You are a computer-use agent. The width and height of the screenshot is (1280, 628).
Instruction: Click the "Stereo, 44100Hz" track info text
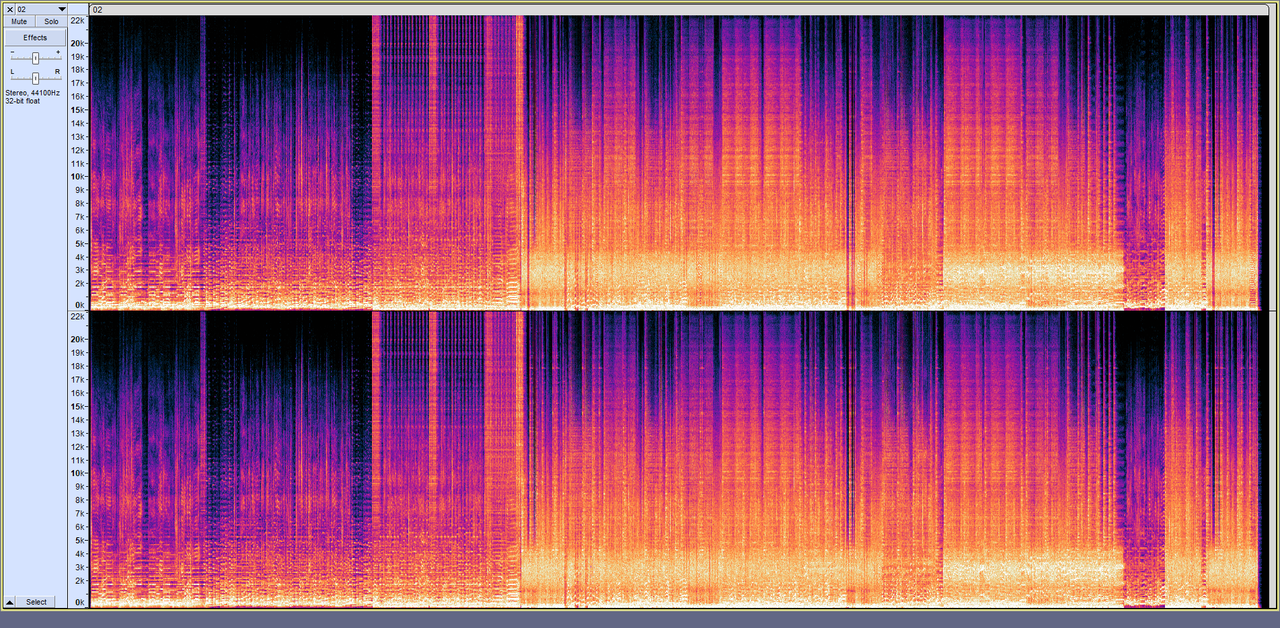click(32, 93)
